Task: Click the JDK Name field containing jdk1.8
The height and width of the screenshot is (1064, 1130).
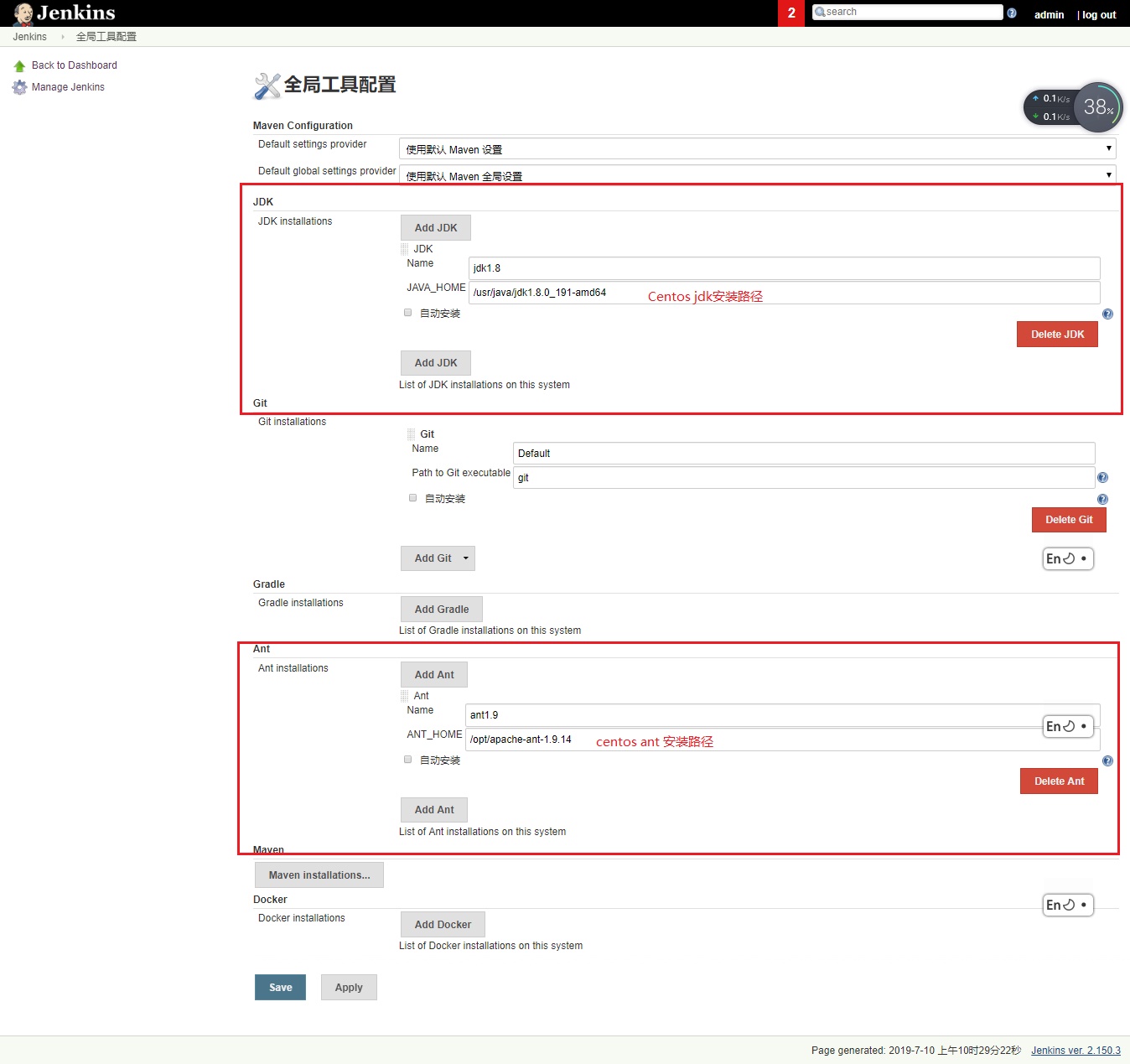Action: click(785, 268)
